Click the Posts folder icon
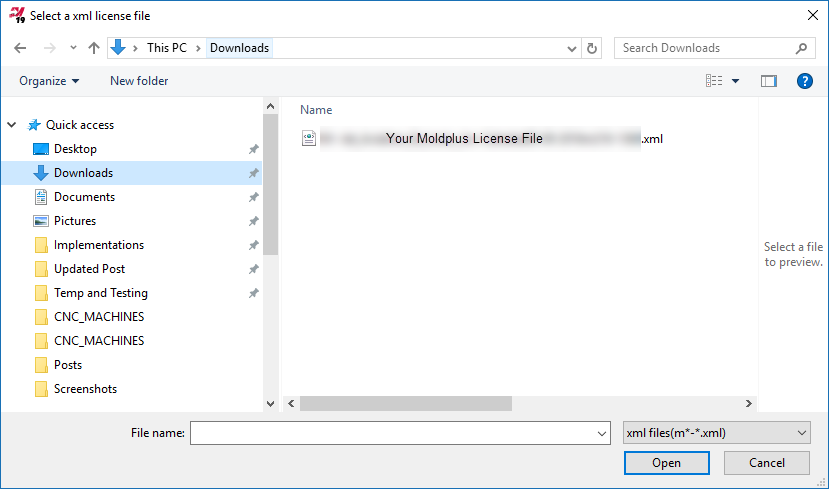Image resolution: width=829 pixels, height=489 pixels. click(41, 365)
